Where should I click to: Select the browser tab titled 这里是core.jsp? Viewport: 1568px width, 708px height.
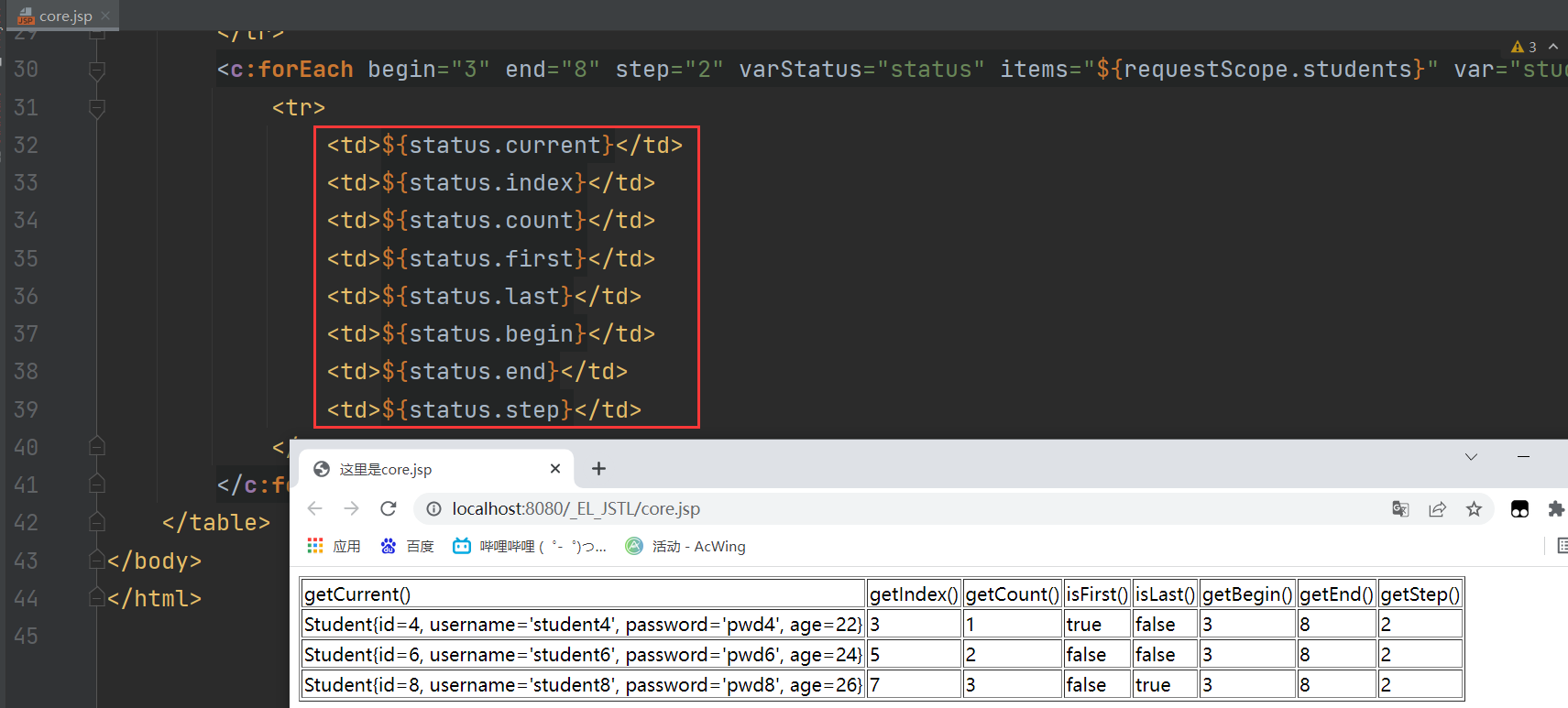click(436, 469)
